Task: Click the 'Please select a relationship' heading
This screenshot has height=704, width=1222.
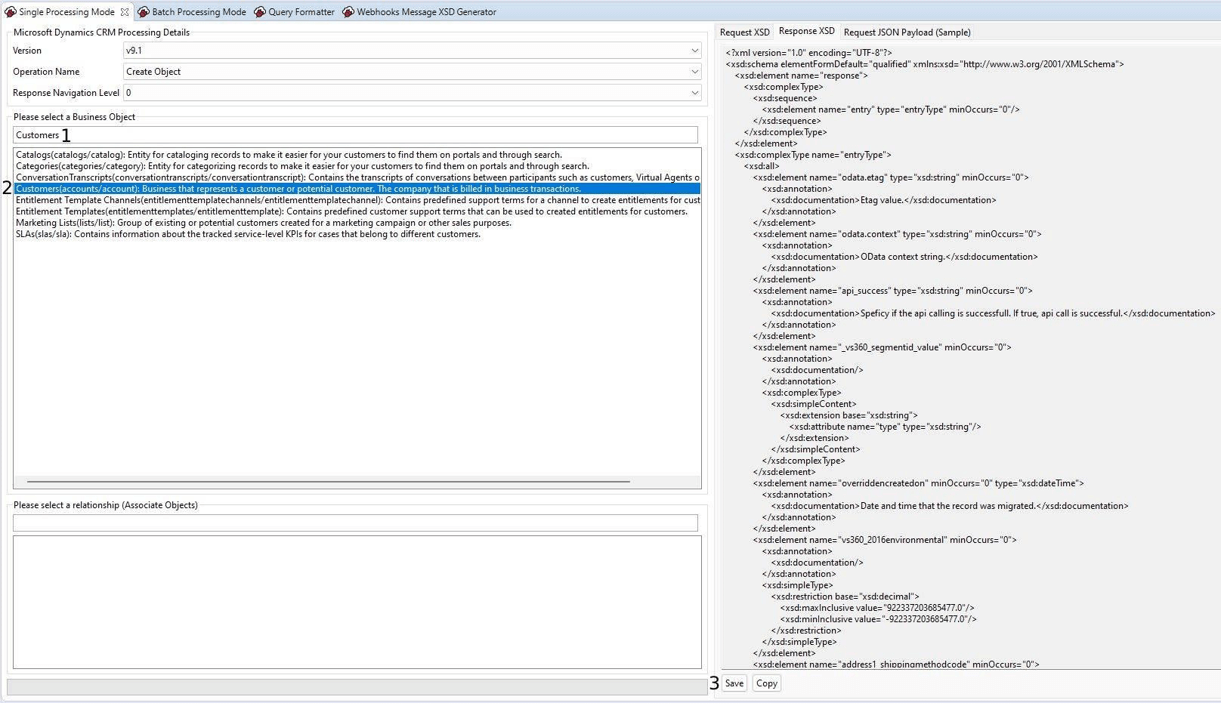Action: pos(105,505)
